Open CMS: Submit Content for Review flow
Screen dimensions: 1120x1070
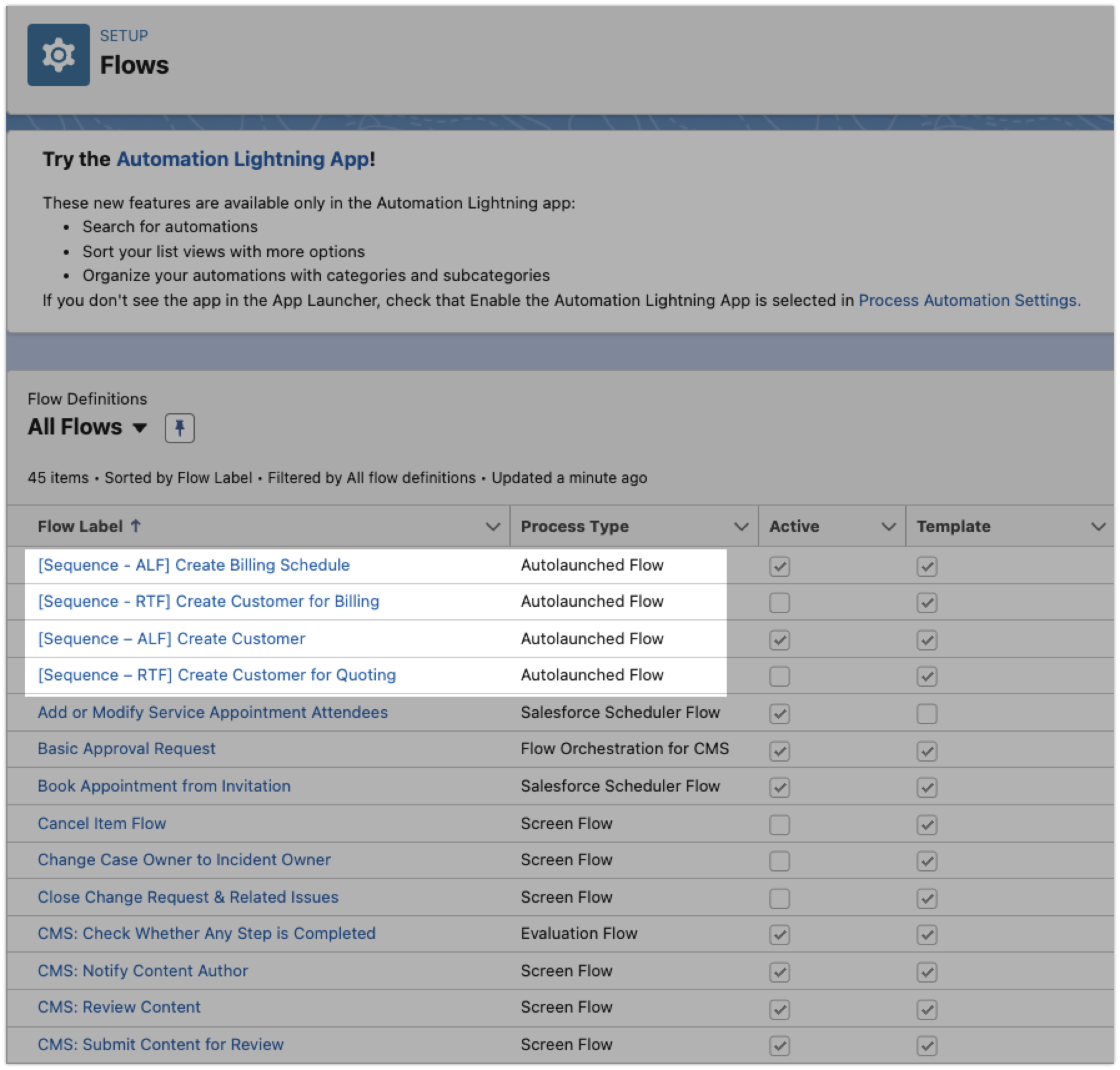tap(160, 1044)
